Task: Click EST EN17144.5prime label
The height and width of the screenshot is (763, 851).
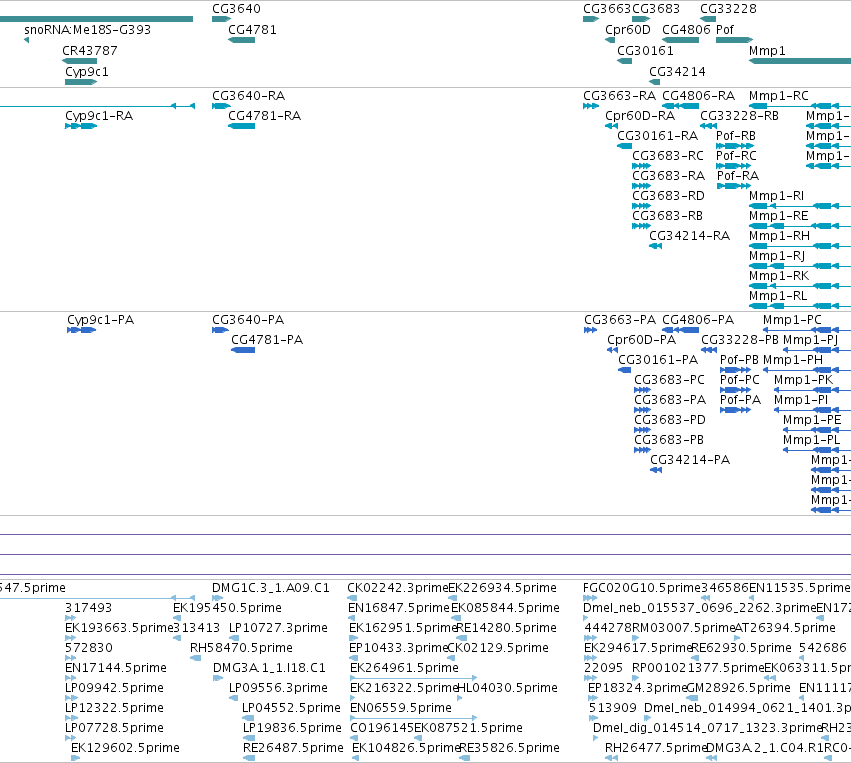Action: click(116, 668)
